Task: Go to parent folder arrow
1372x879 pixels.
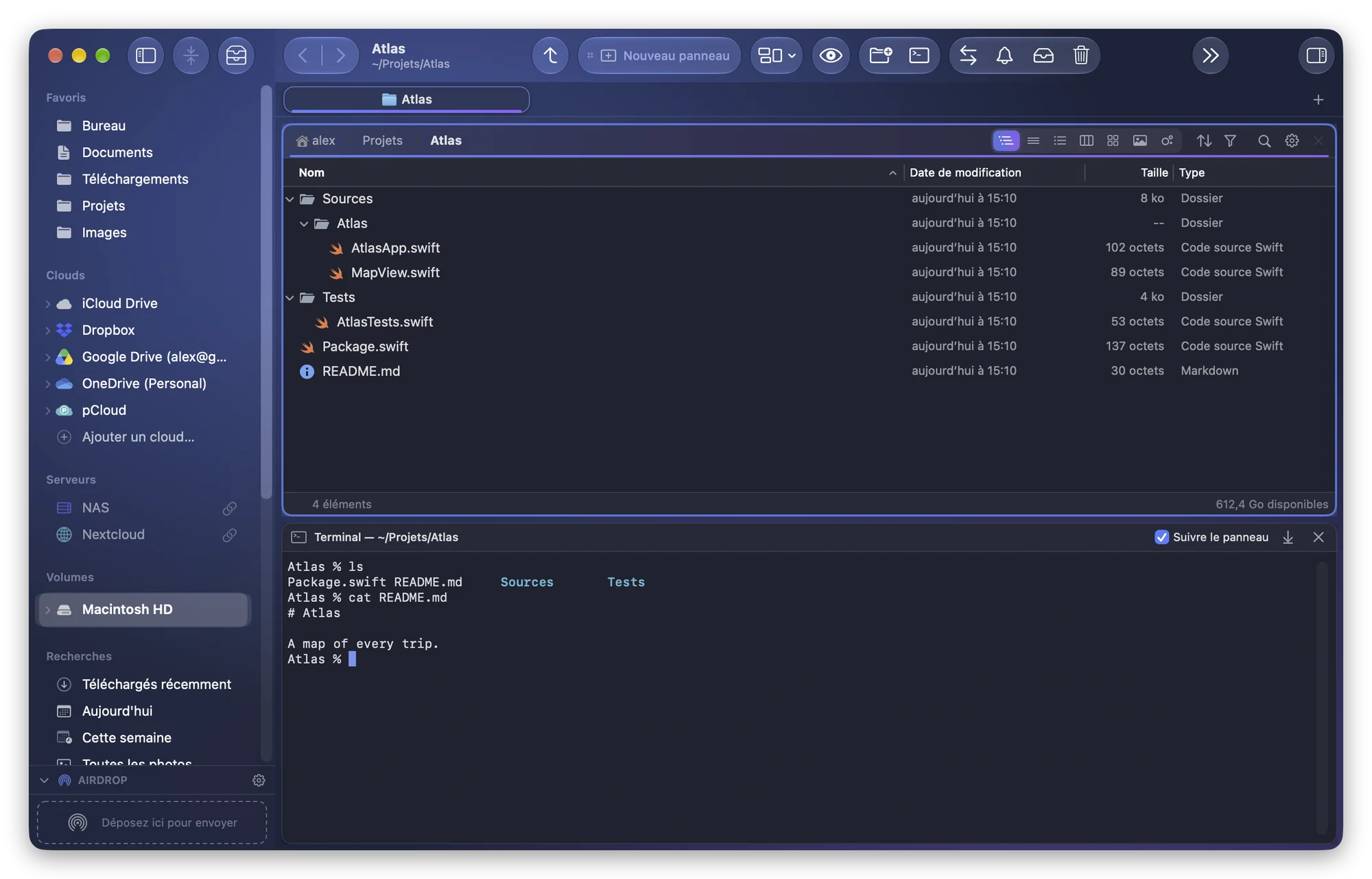Action: click(550, 56)
